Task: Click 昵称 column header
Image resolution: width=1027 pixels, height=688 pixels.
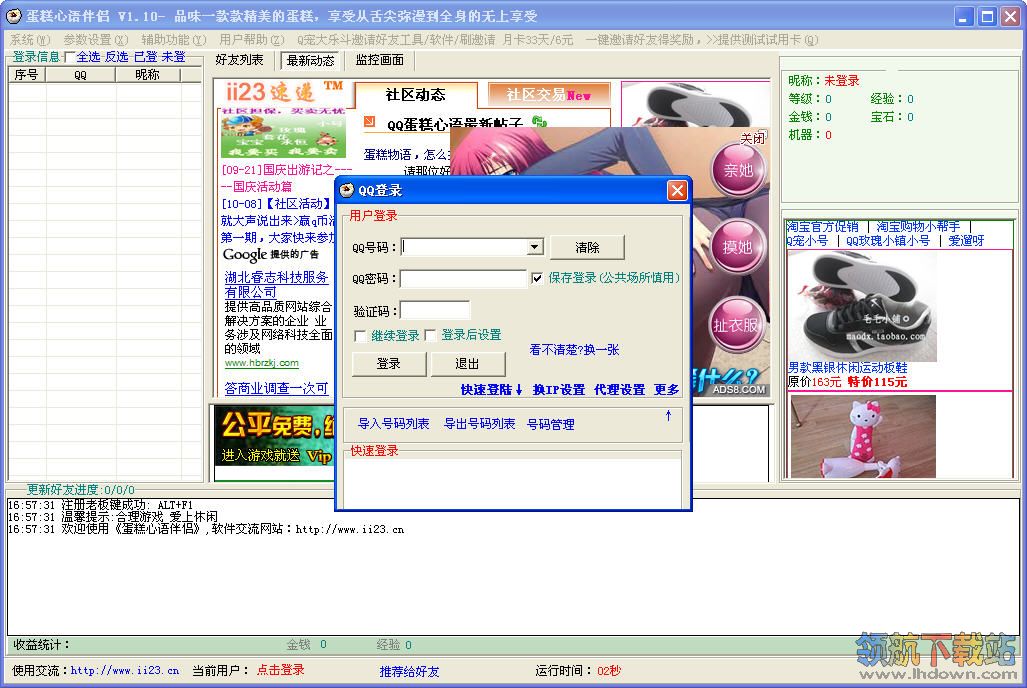Action: click(147, 75)
